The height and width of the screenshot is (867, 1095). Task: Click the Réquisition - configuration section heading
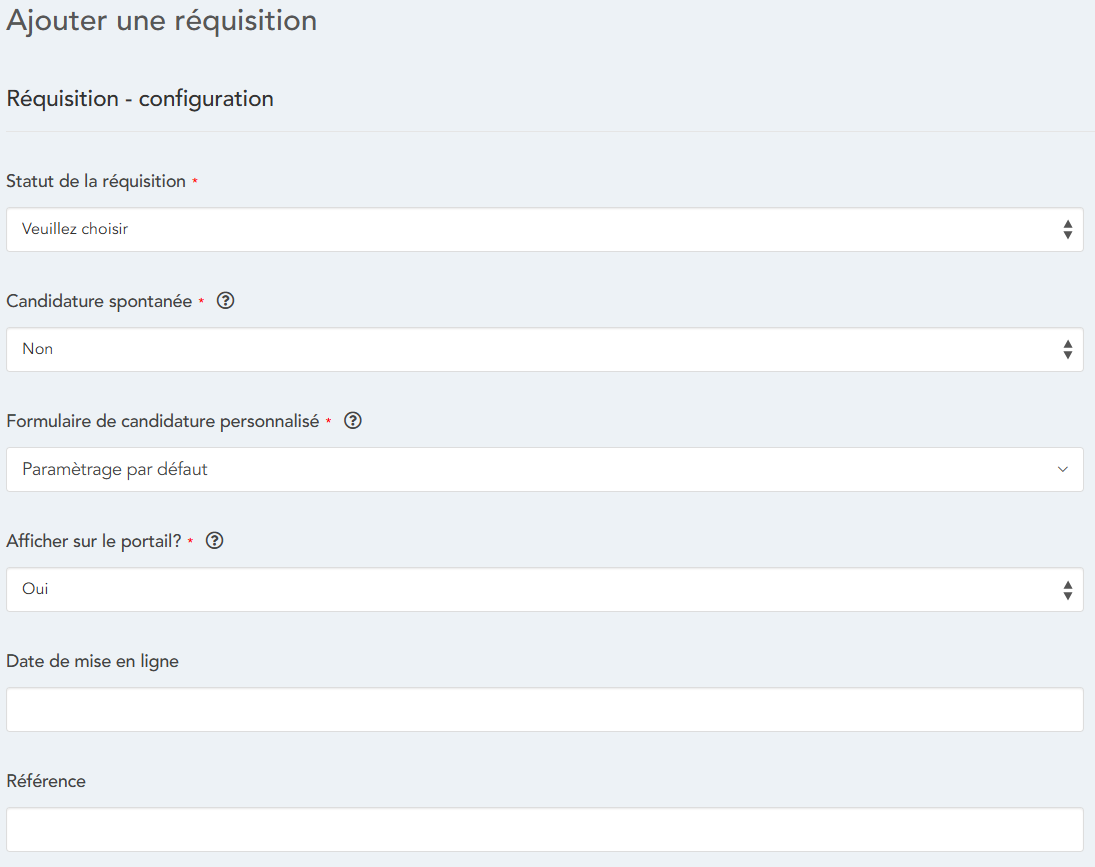(140, 99)
